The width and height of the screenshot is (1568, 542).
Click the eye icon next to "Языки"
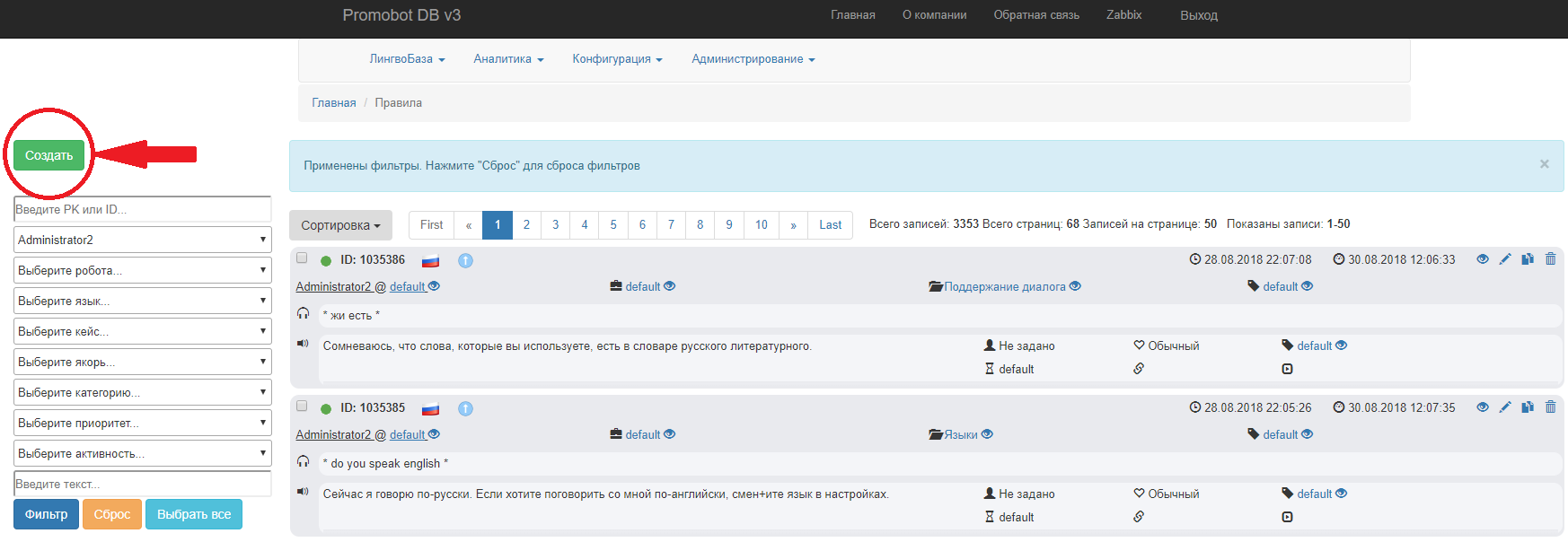coord(987,434)
